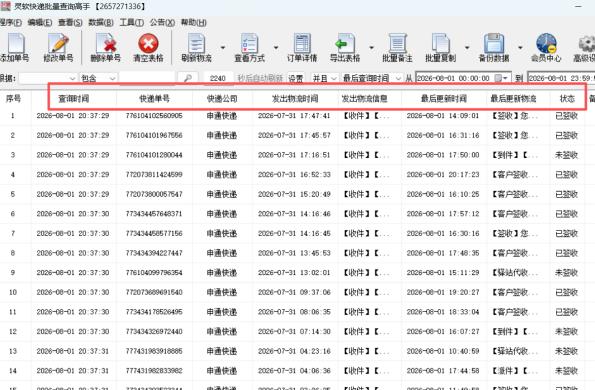595x390 pixels.
Task: Expand the arrow next to 查看方式
Action: (276, 47)
